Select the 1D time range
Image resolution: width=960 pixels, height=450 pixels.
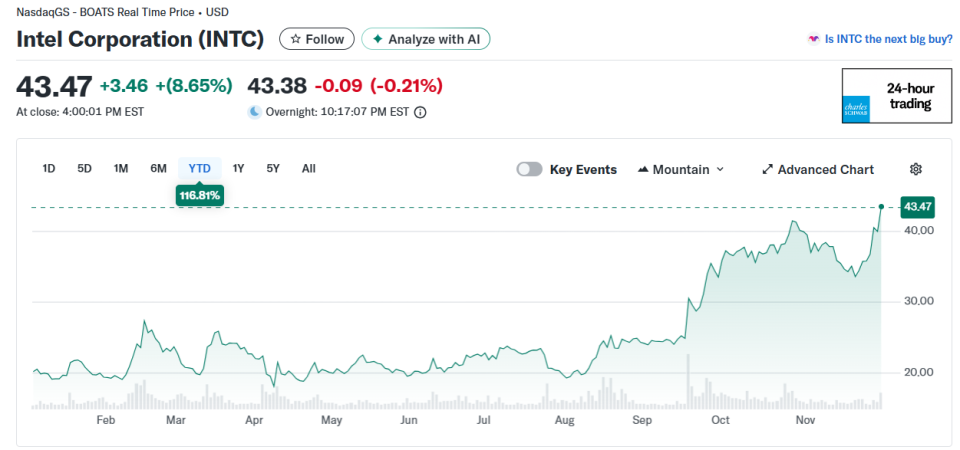pyautogui.click(x=48, y=168)
